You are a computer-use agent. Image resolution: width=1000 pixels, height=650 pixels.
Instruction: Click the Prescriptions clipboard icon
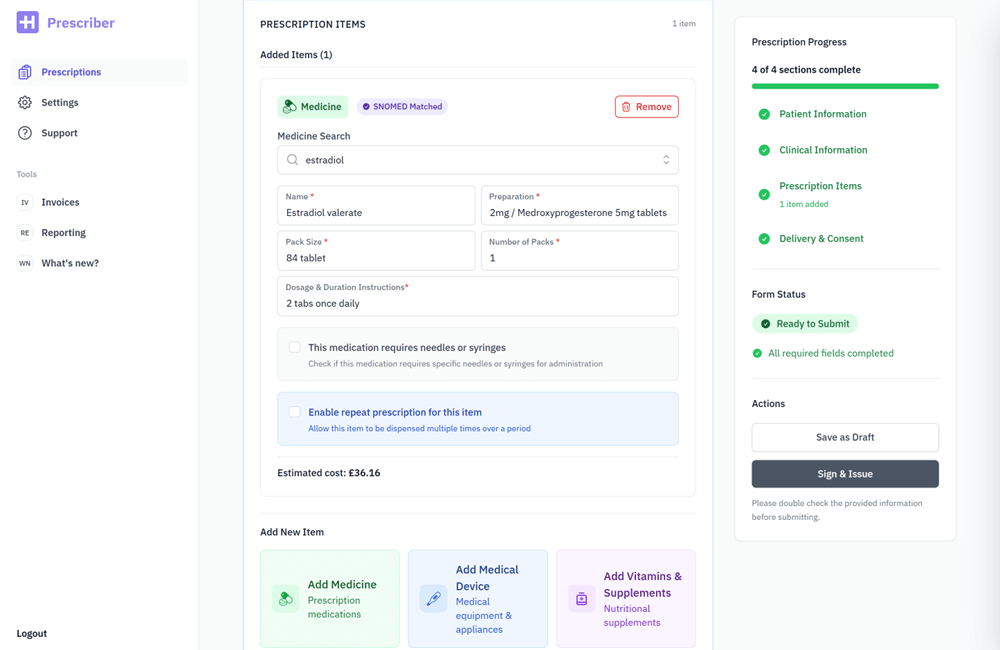pos(25,72)
